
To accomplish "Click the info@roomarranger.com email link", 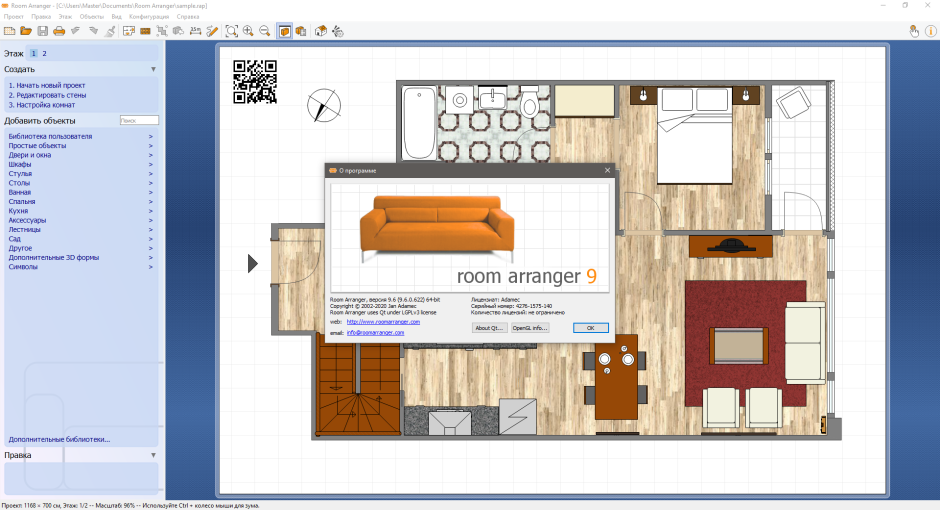I will point(375,333).
